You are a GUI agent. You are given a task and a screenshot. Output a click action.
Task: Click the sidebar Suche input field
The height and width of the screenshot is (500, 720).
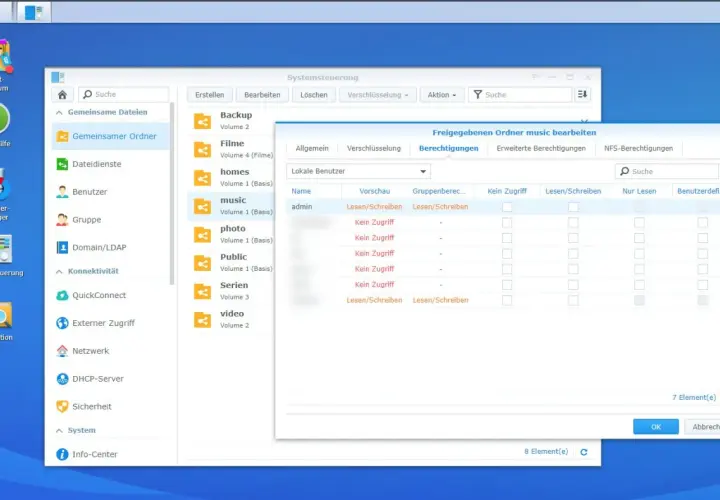[x=124, y=94]
